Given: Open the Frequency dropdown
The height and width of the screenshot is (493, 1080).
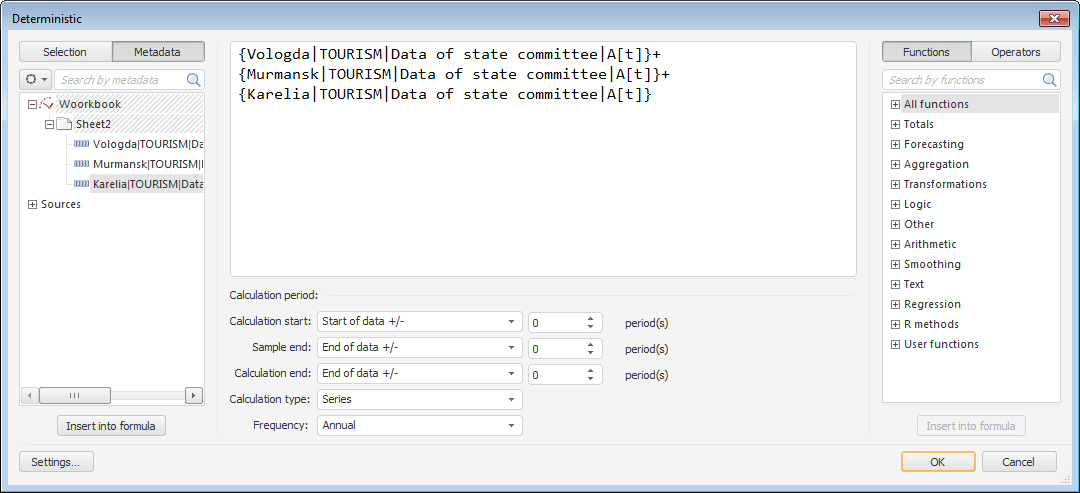Looking at the screenshot, I should pyautogui.click(x=419, y=426).
